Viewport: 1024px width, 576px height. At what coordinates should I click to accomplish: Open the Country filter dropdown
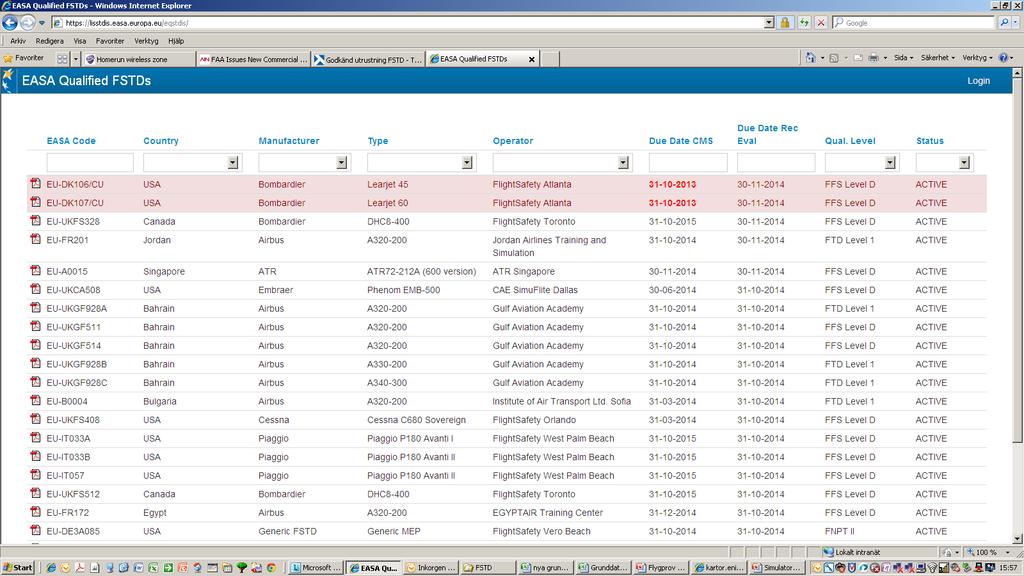[233, 163]
